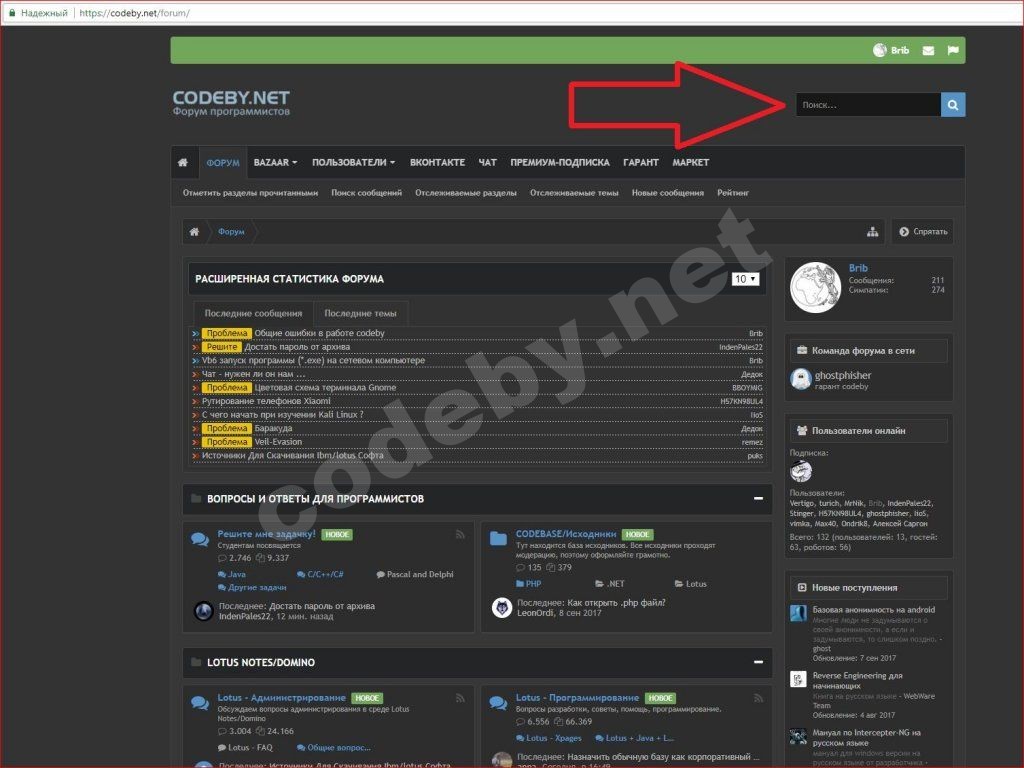Collapse the Вопросы и ответы для программистов category
The width and height of the screenshot is (1024, 768).
coord(758,498)
